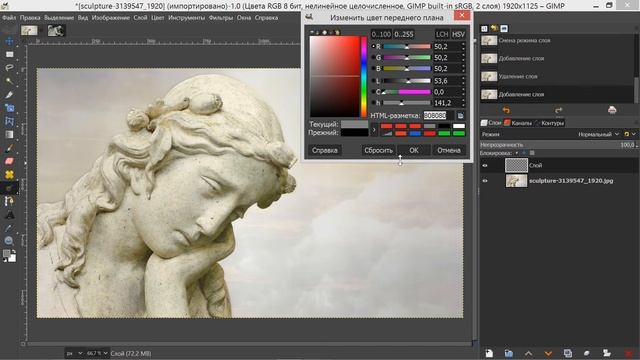Click the HTML-разметка hex input field
This screenshot has width=640, height=360.
(438, 116)
